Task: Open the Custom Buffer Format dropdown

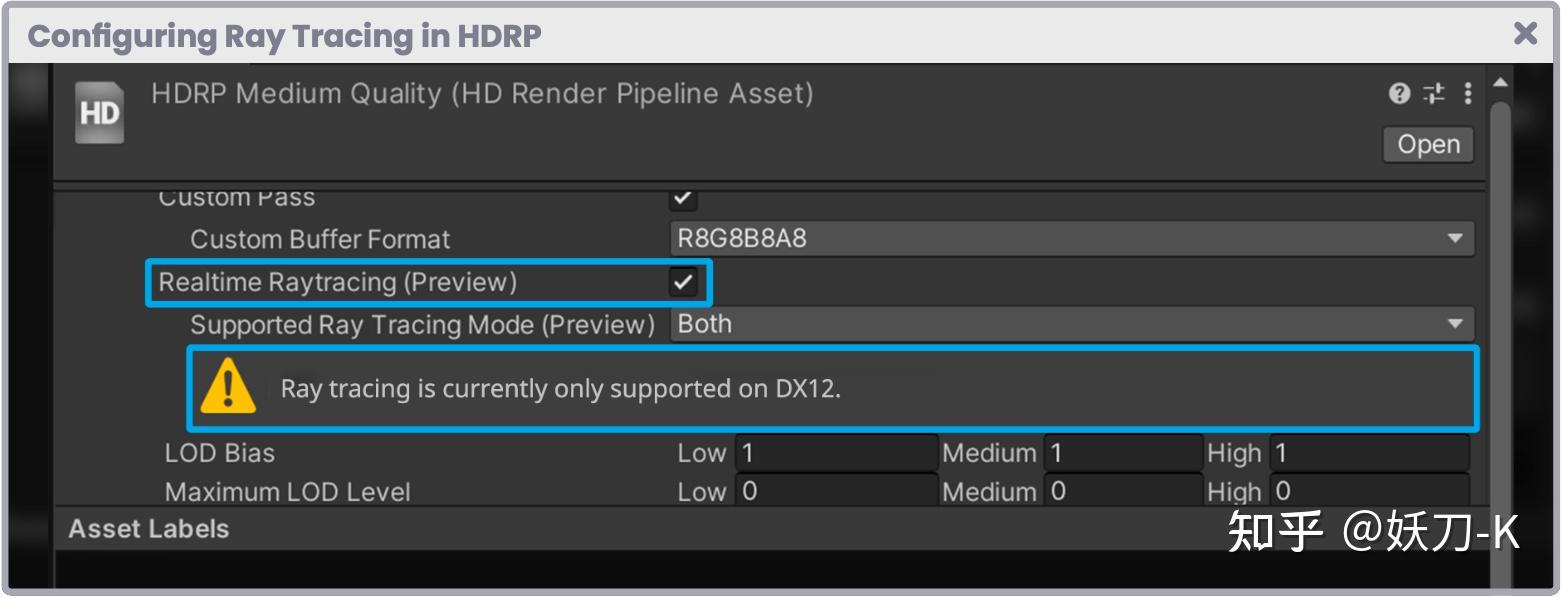Action: click(x=1070, y=238)
